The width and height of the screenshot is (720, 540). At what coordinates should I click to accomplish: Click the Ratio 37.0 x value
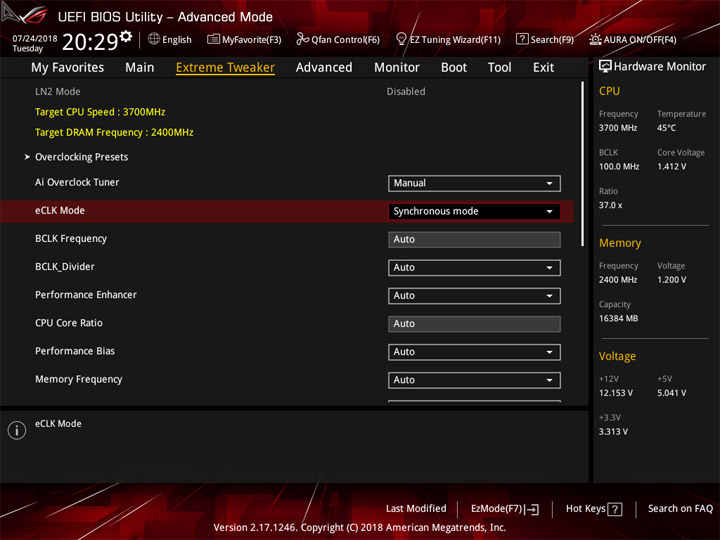(611, 205)
